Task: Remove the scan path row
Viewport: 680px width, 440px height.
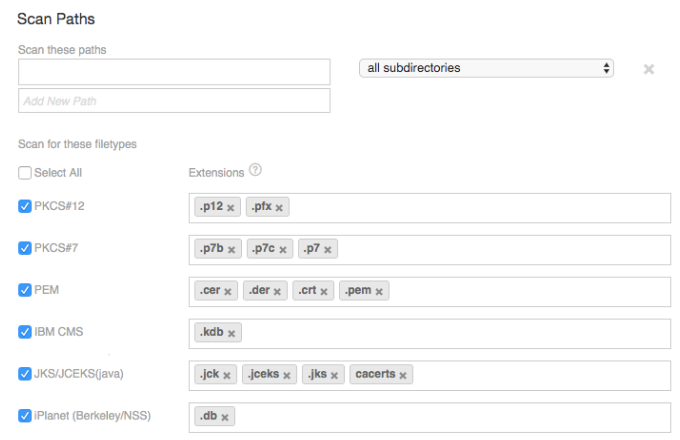Action: pos(649,69)
